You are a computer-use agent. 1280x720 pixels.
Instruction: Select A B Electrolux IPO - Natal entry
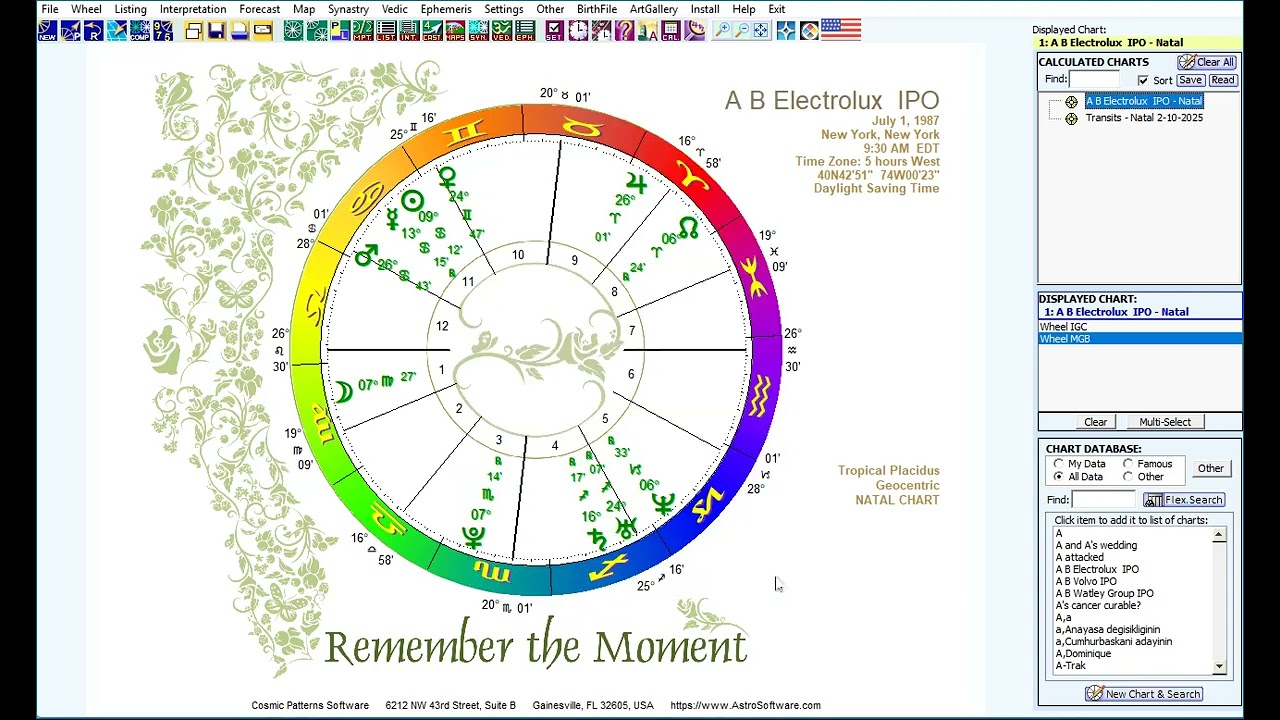coord(1144,101)
